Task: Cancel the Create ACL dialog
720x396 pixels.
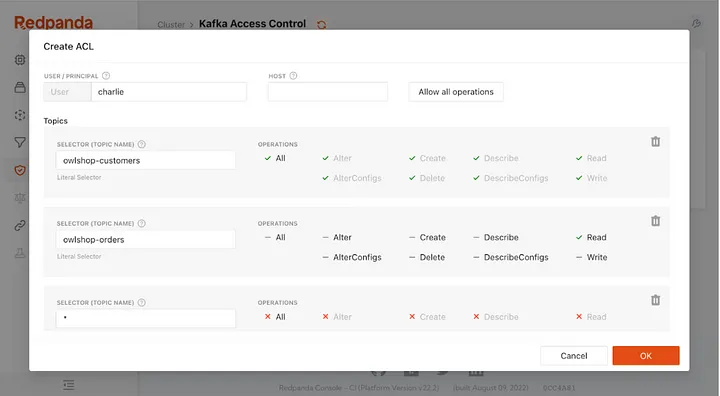Action: coord(574,356)
